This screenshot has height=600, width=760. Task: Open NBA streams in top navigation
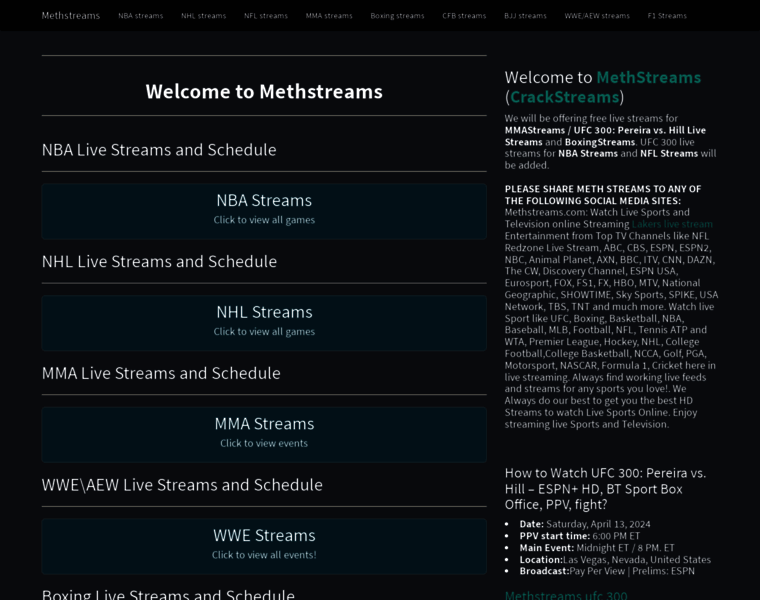[x=141, y=16]
